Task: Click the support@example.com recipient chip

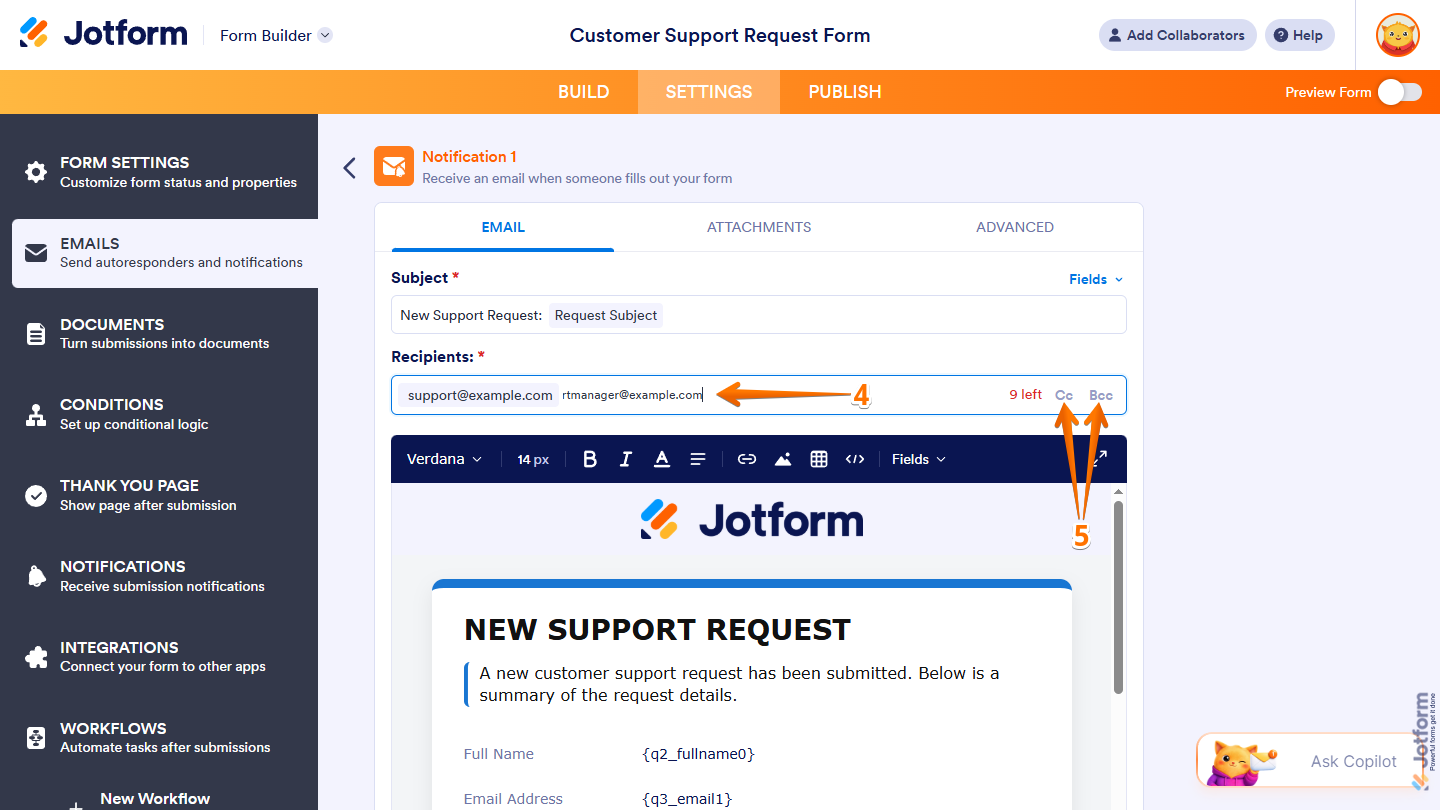Action: tap(480, 395)
